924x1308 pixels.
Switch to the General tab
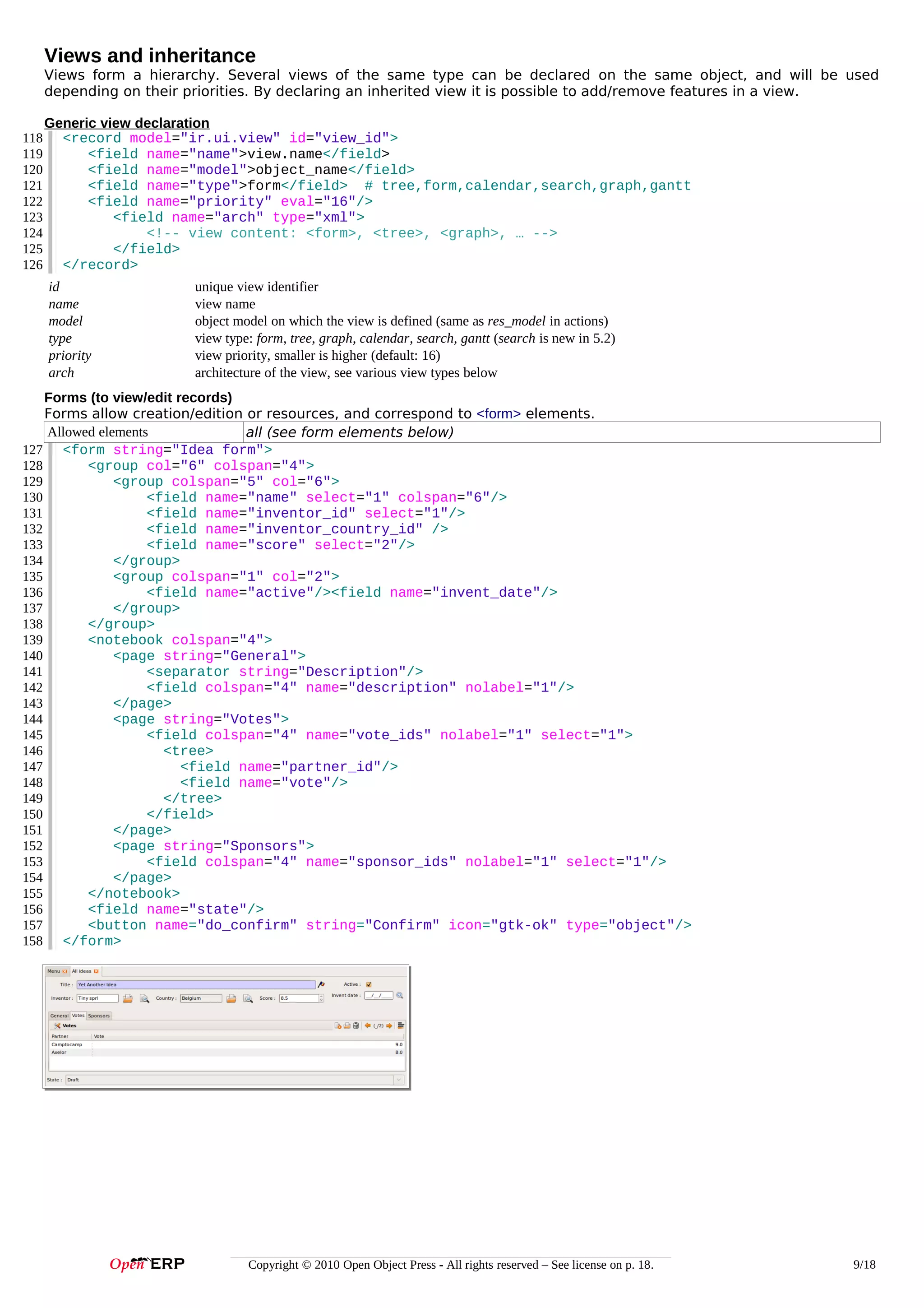point(59,1016)
